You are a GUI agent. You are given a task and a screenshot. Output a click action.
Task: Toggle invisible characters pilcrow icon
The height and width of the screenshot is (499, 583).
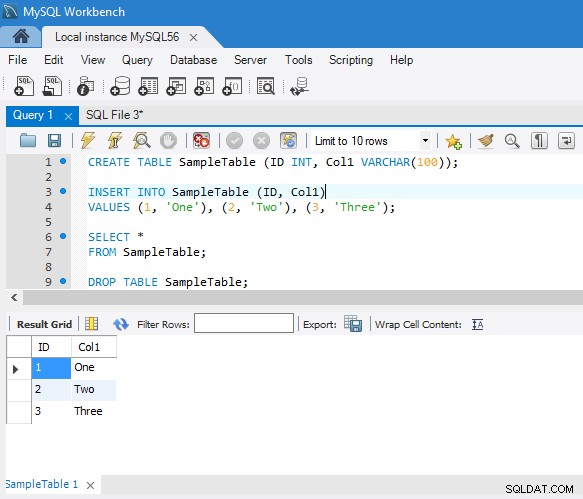point(539,141)
